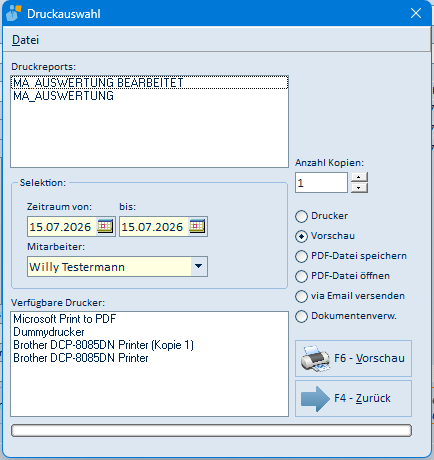Expand the Mitarbeiter dropdown arrow
This screenshot has width=434, height=460.
tap(199, 266)
